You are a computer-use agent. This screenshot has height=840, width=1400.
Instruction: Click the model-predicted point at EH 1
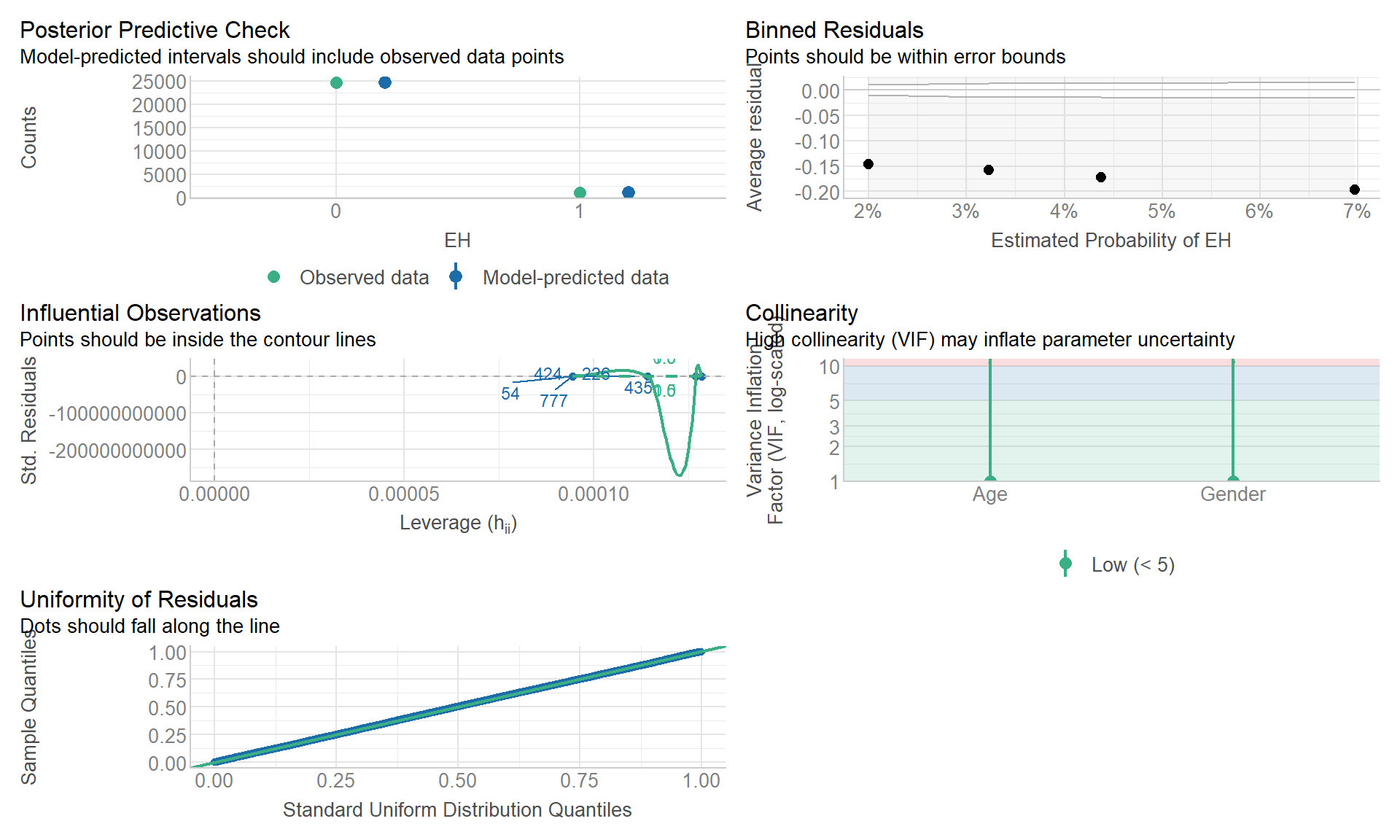pyautogui.click(x=629, y=192)
